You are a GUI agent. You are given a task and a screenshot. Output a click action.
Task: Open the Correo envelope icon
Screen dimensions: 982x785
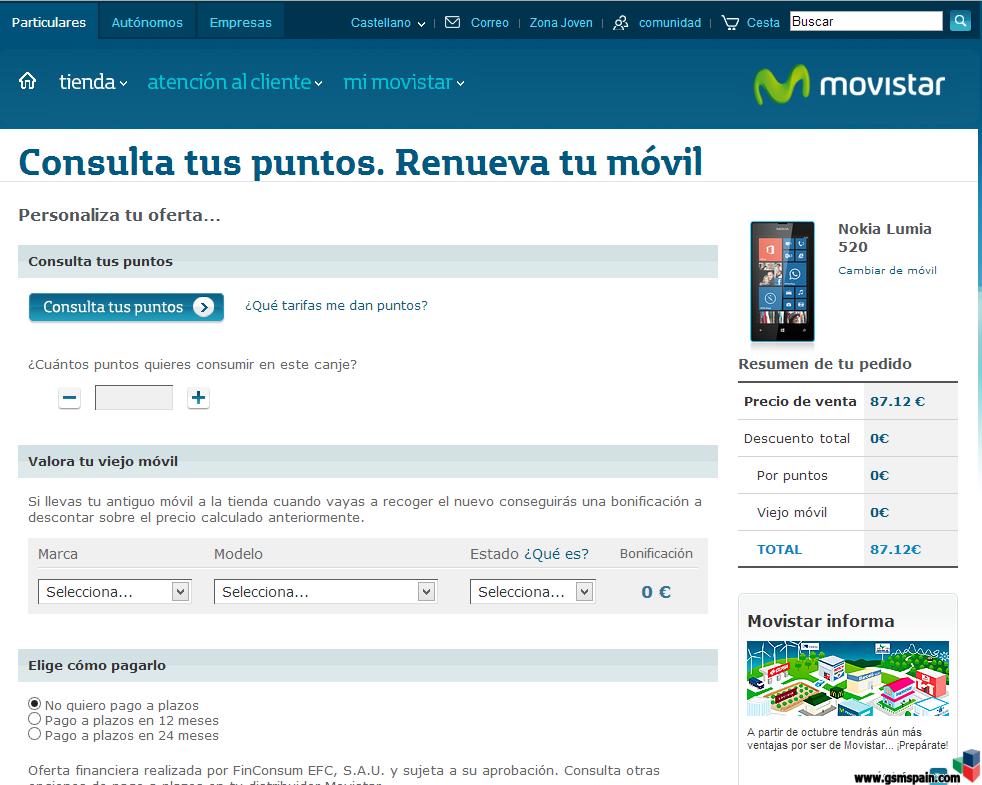[x=452, y=23]
